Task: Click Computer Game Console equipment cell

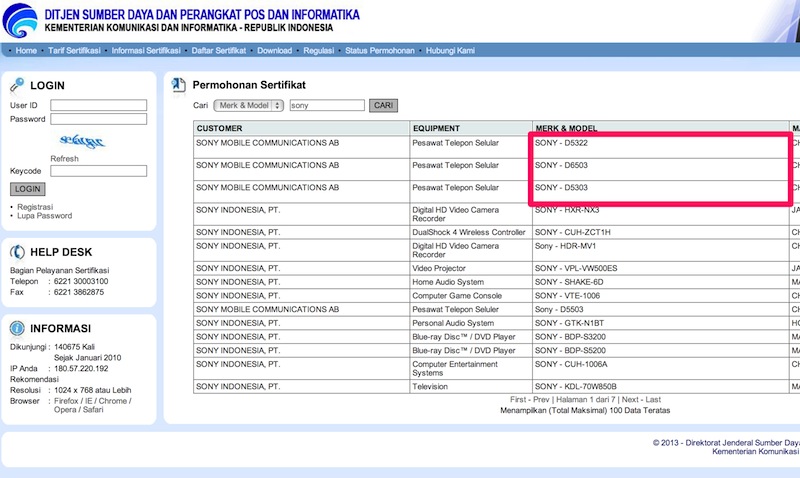Action: [470, 296]
